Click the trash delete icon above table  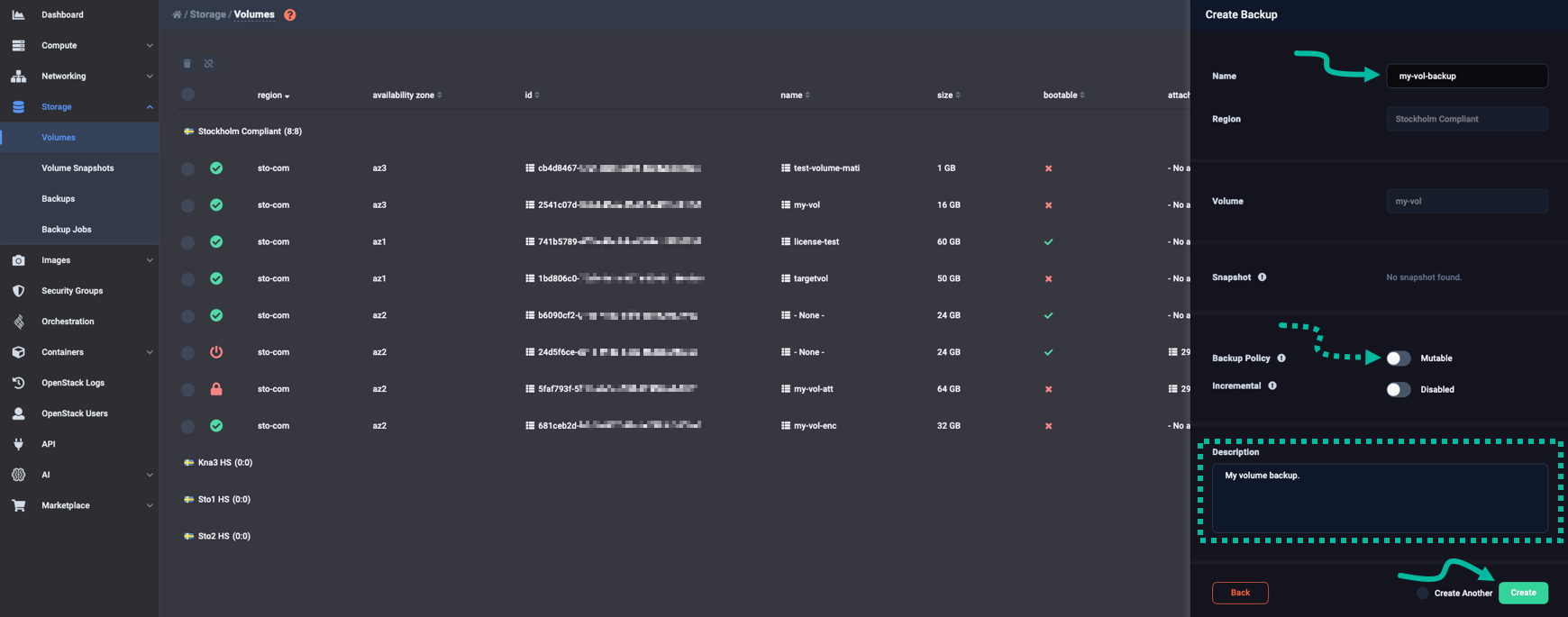pos(187,64)
